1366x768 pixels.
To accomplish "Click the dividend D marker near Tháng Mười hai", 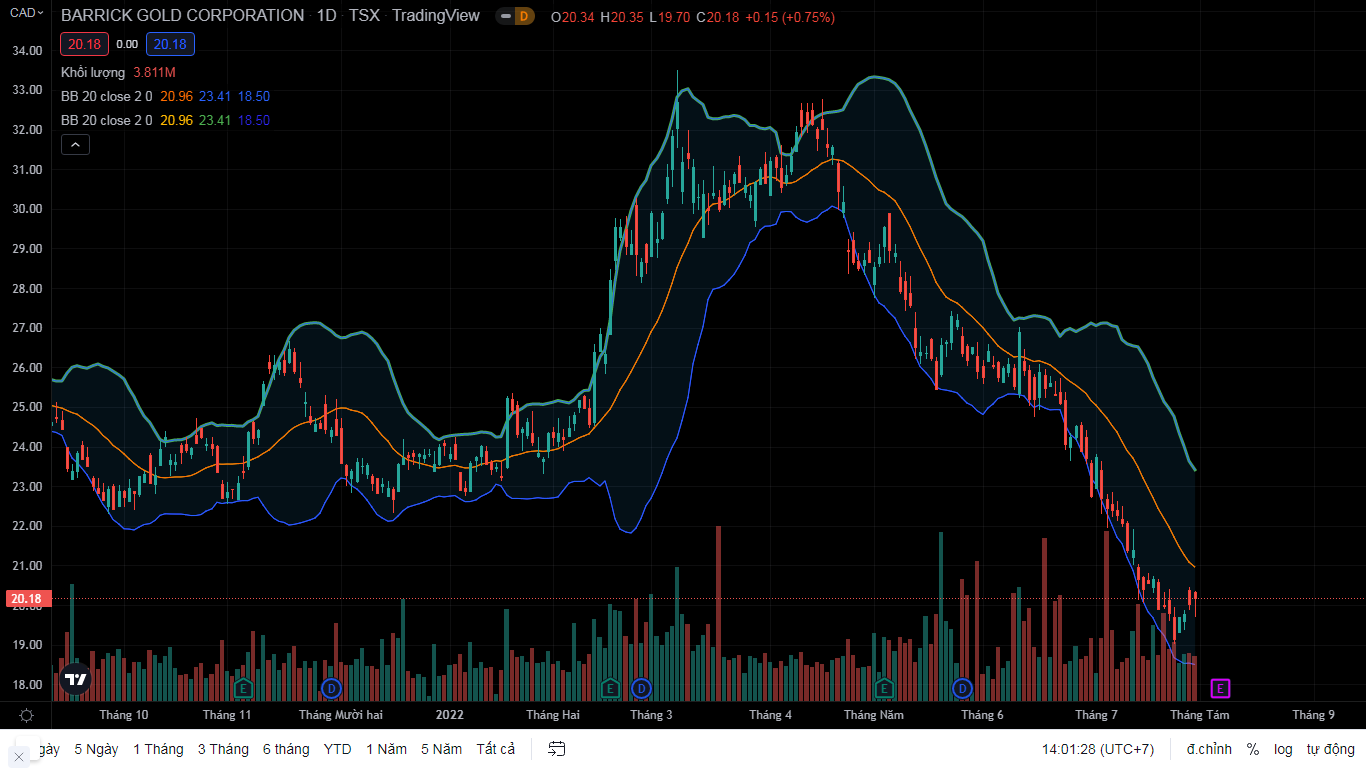I will coord(333,688).
